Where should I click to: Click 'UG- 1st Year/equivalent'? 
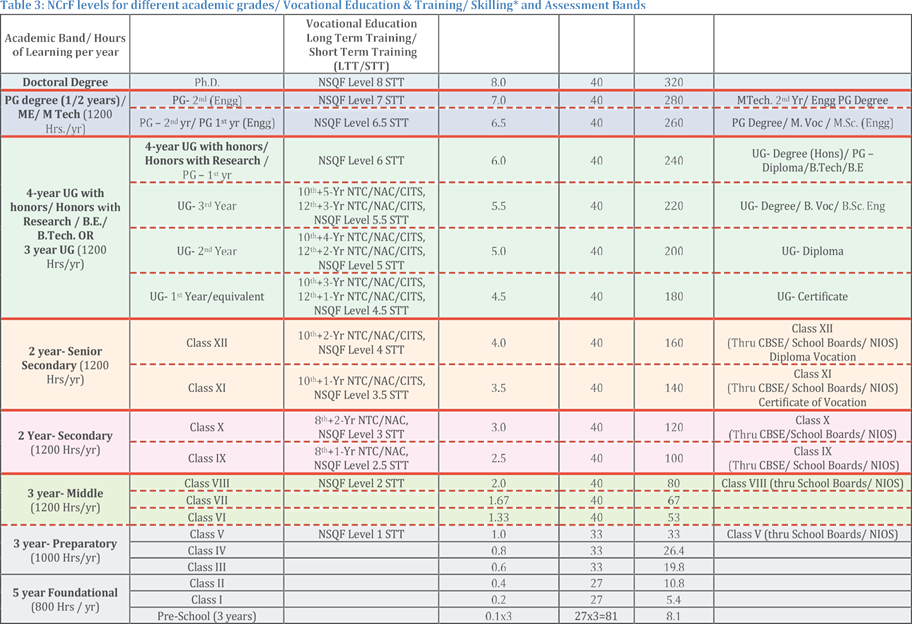click(206, 297)
